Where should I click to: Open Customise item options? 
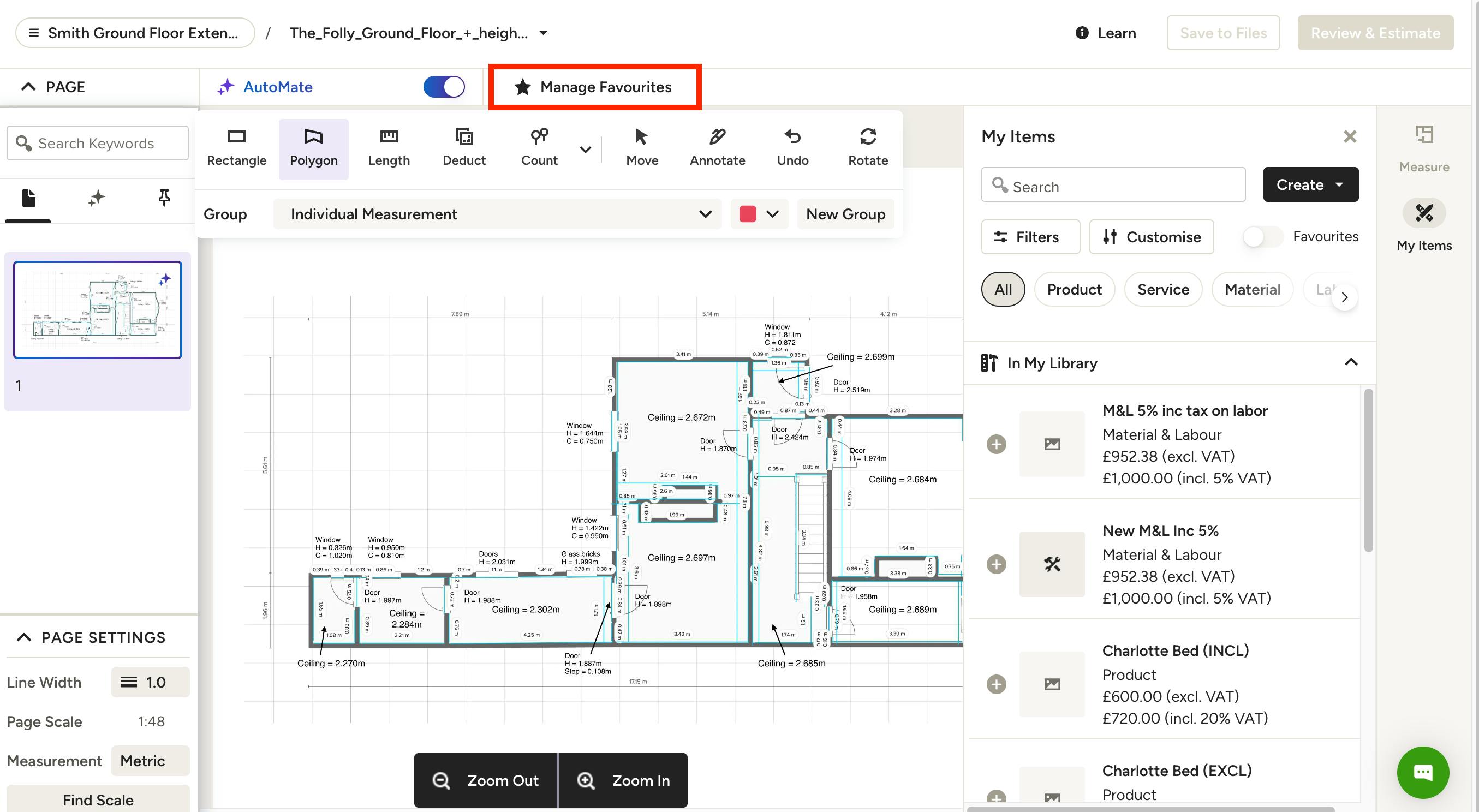tap(1151, 237)
